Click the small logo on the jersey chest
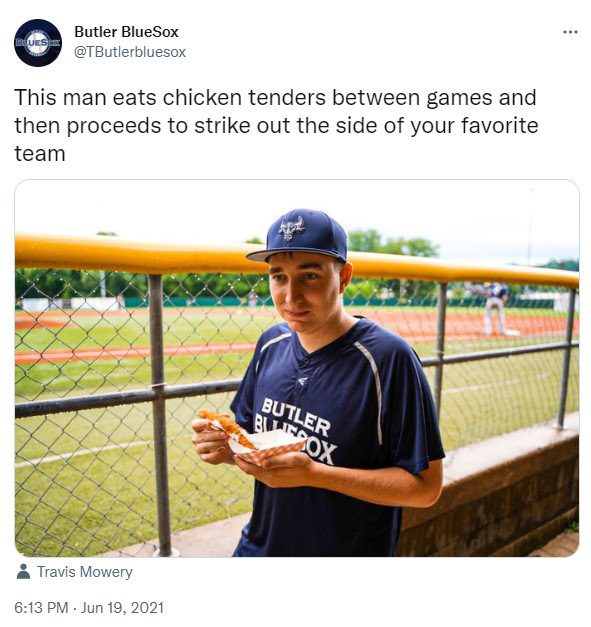The width and height of the screenshot is (591, 627). [x=303, y=381]
